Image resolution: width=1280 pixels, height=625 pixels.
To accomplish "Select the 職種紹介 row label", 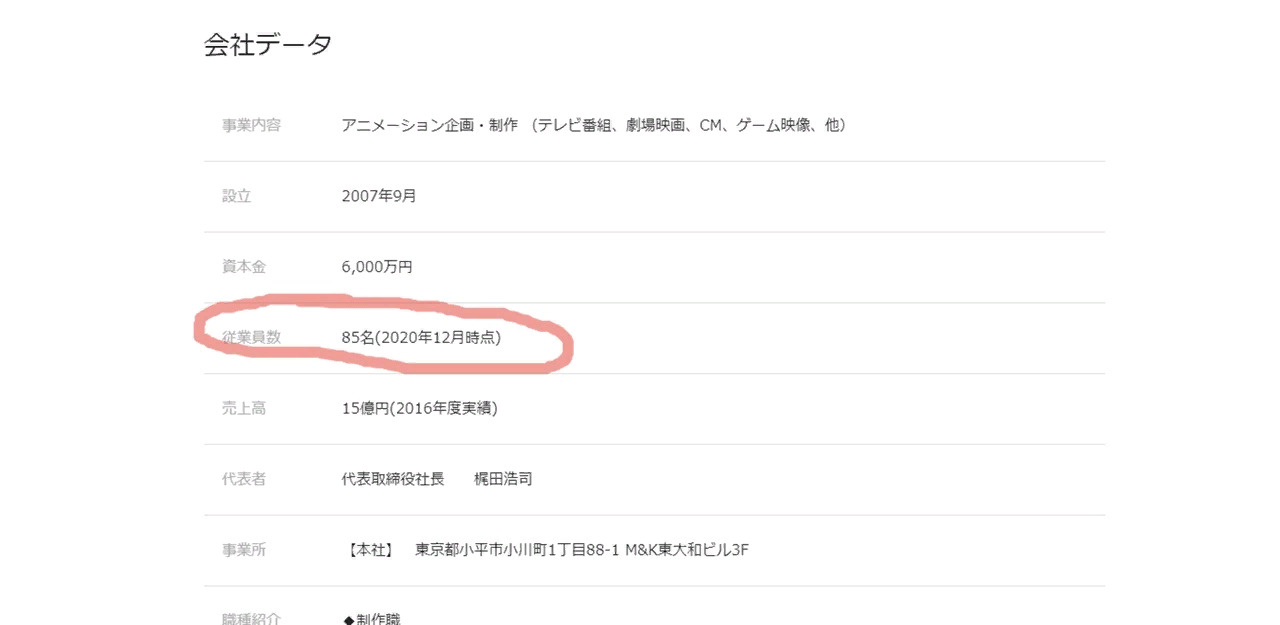I will point(251,619).
